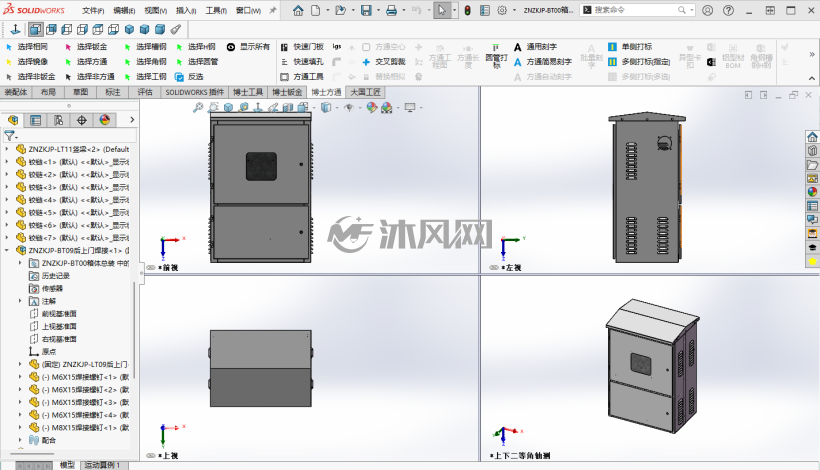Expand the M6X15焊接螺钉<1> node
The image size is (820, 470).
pyautogui.click(x=20, y=377)
